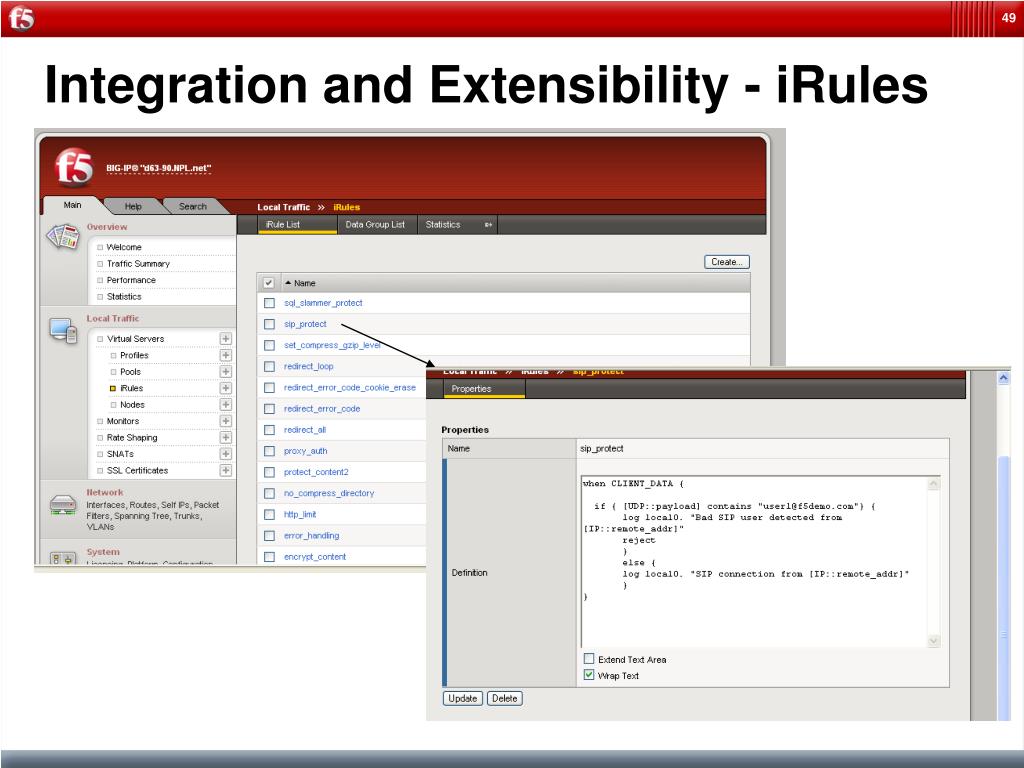This screenshot has width=1024, height=768.
Task: Click the plus icon next to Monitors
Action: (x=225, y=421)
